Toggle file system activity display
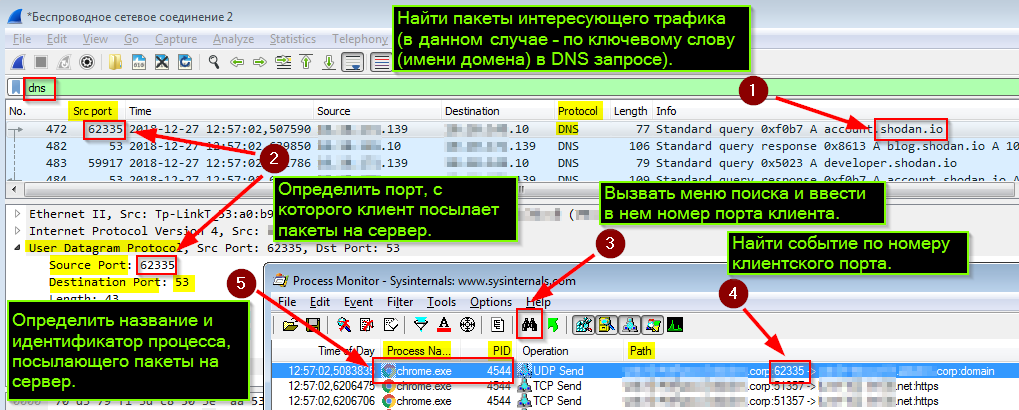1019x410 pixels. [606, 324]
